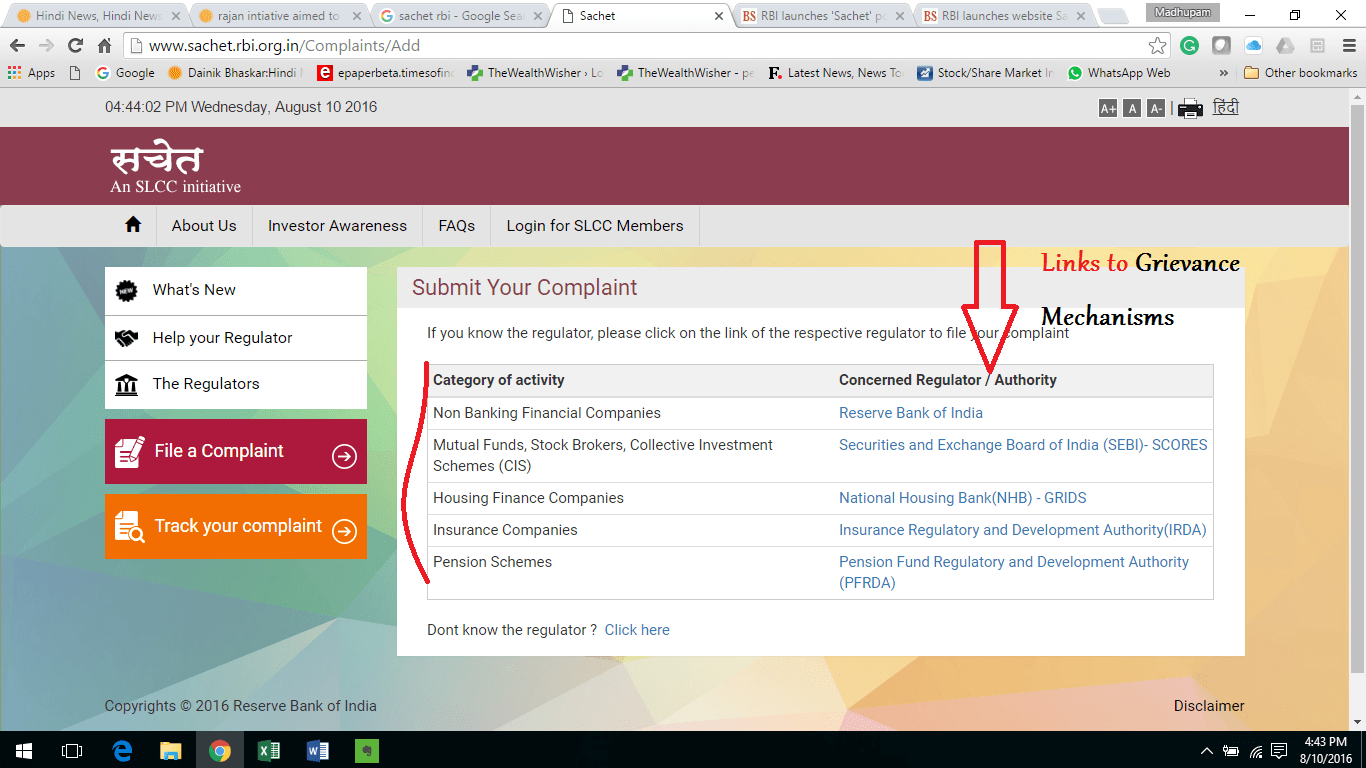Open the Dainik Bhaskar bookmark

pos(233,73)
